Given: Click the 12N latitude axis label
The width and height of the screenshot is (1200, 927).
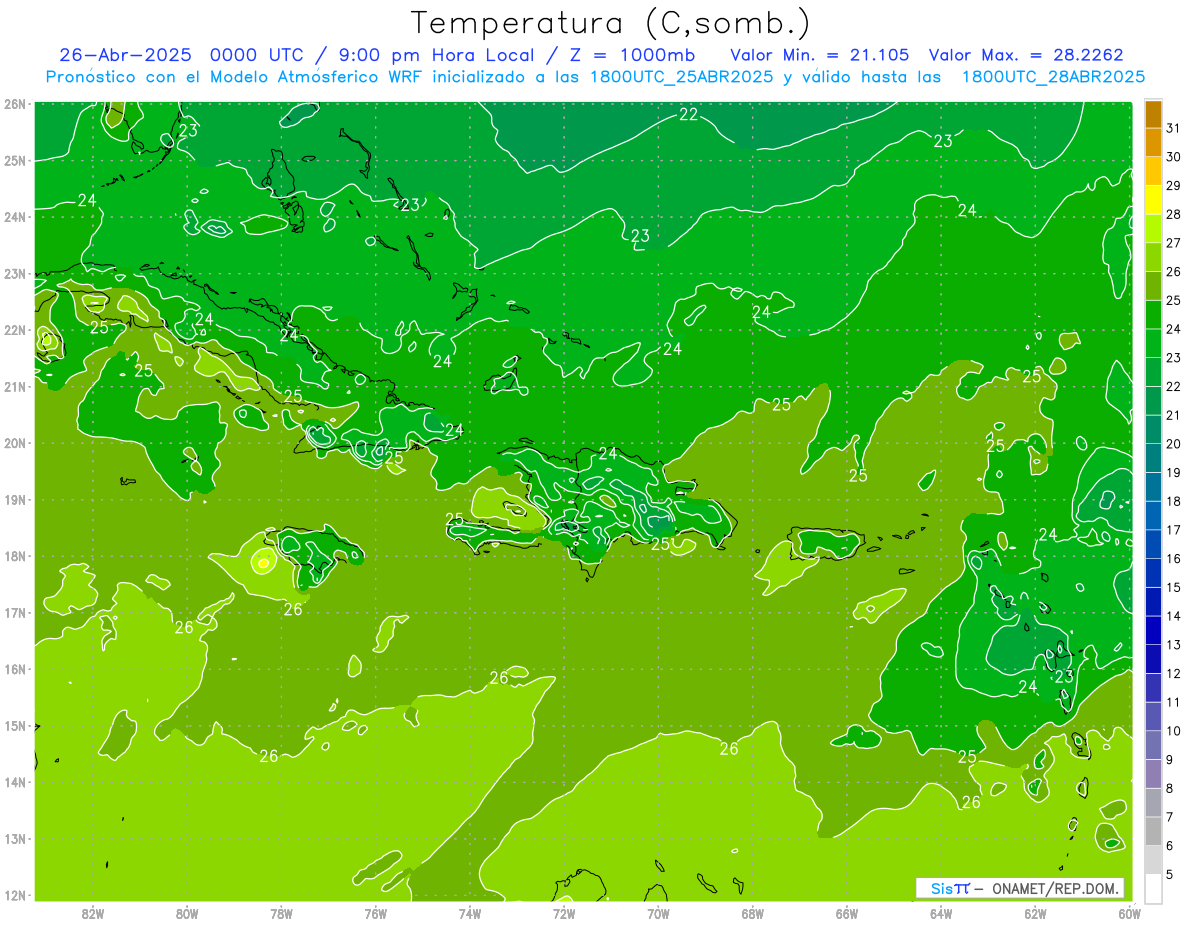Looking at the screenshot, I should pos(15,895).
